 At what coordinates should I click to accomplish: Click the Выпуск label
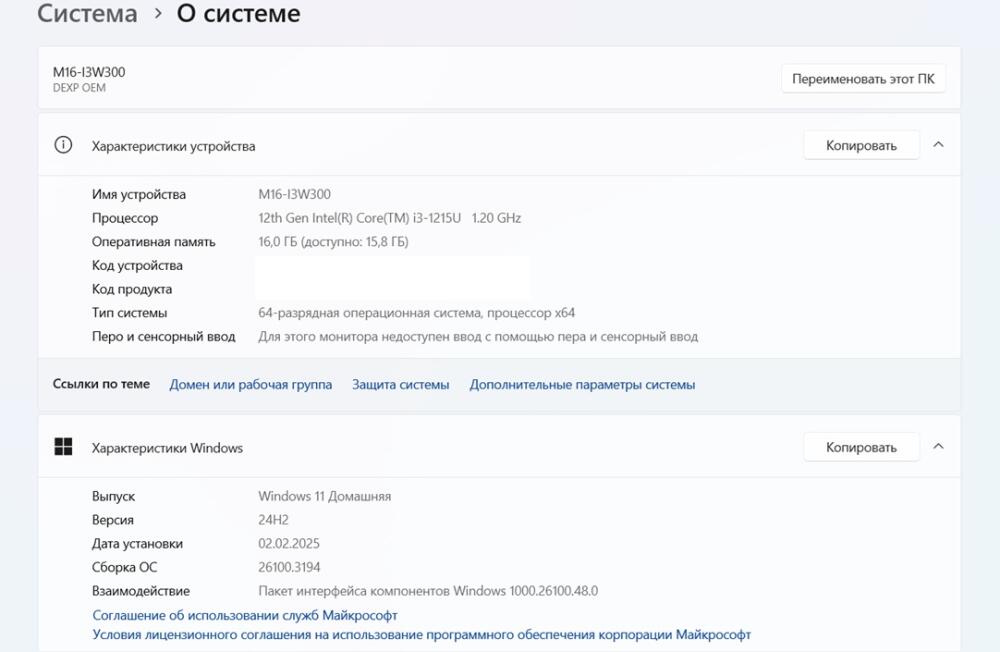(114, 496)
